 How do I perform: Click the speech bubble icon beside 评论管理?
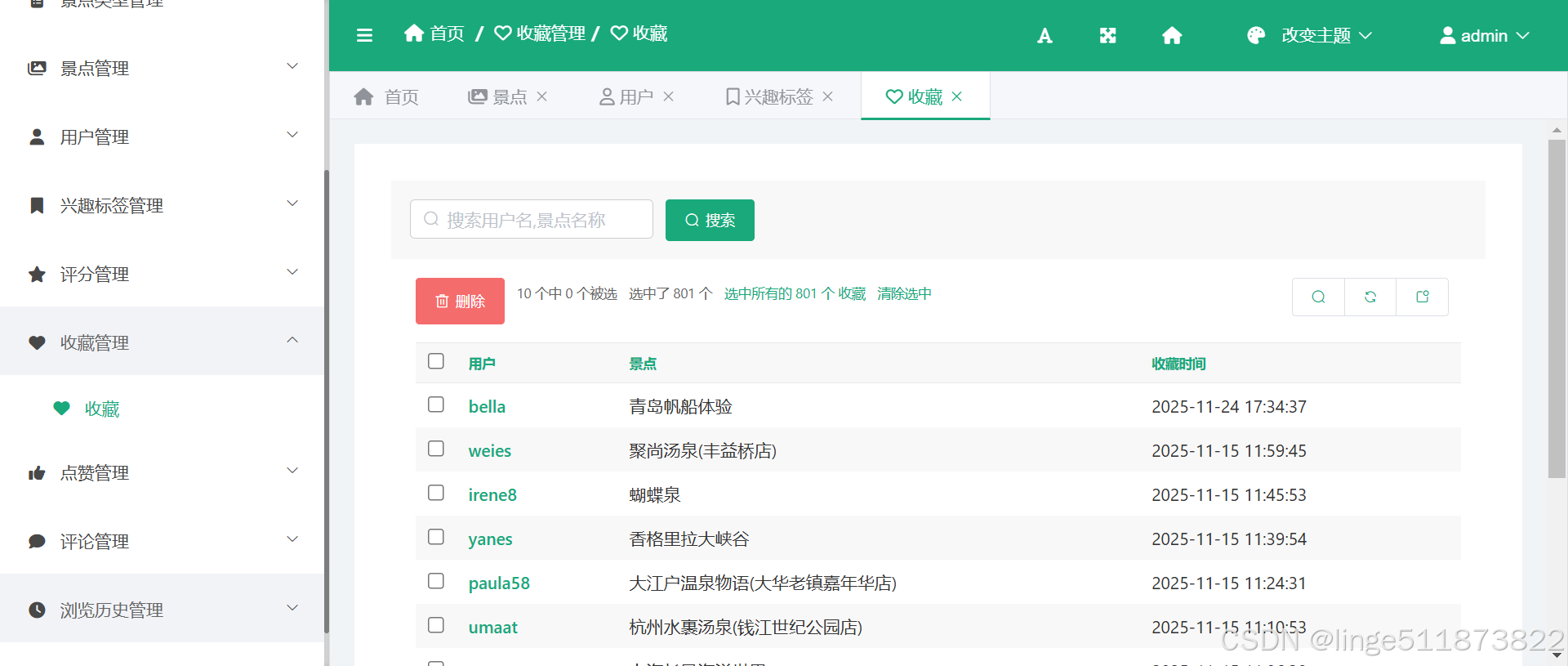[x=37, y=541]
